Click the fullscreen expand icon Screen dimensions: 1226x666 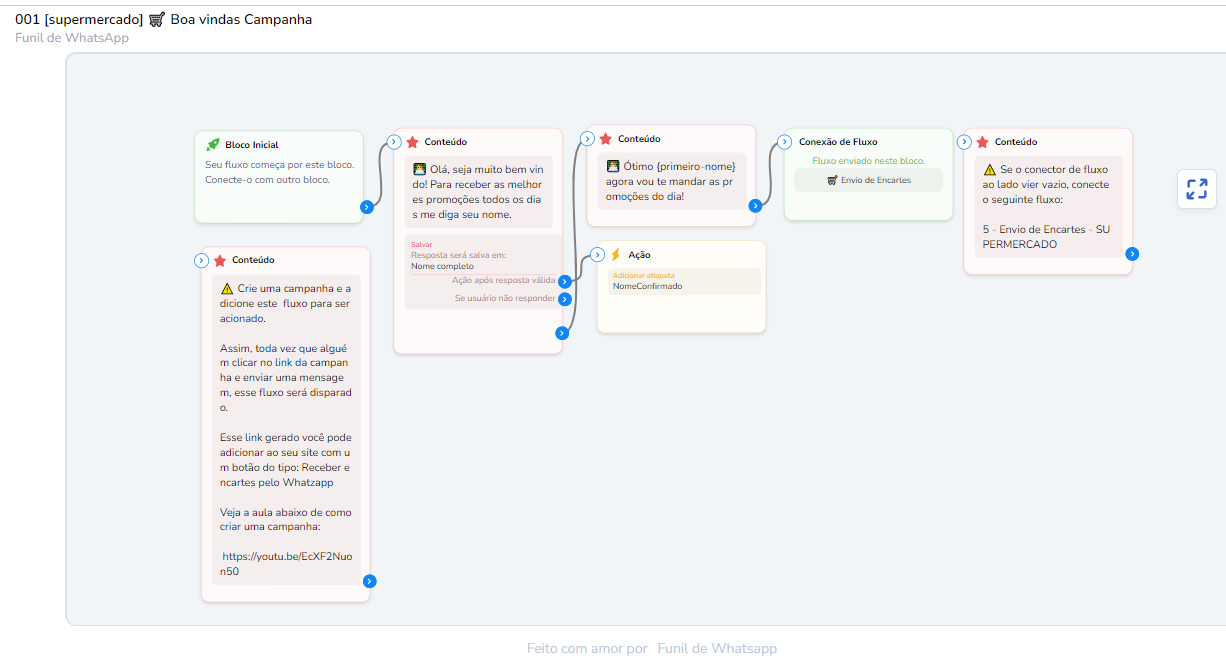pyautogui.click(x=1196, y=189)
